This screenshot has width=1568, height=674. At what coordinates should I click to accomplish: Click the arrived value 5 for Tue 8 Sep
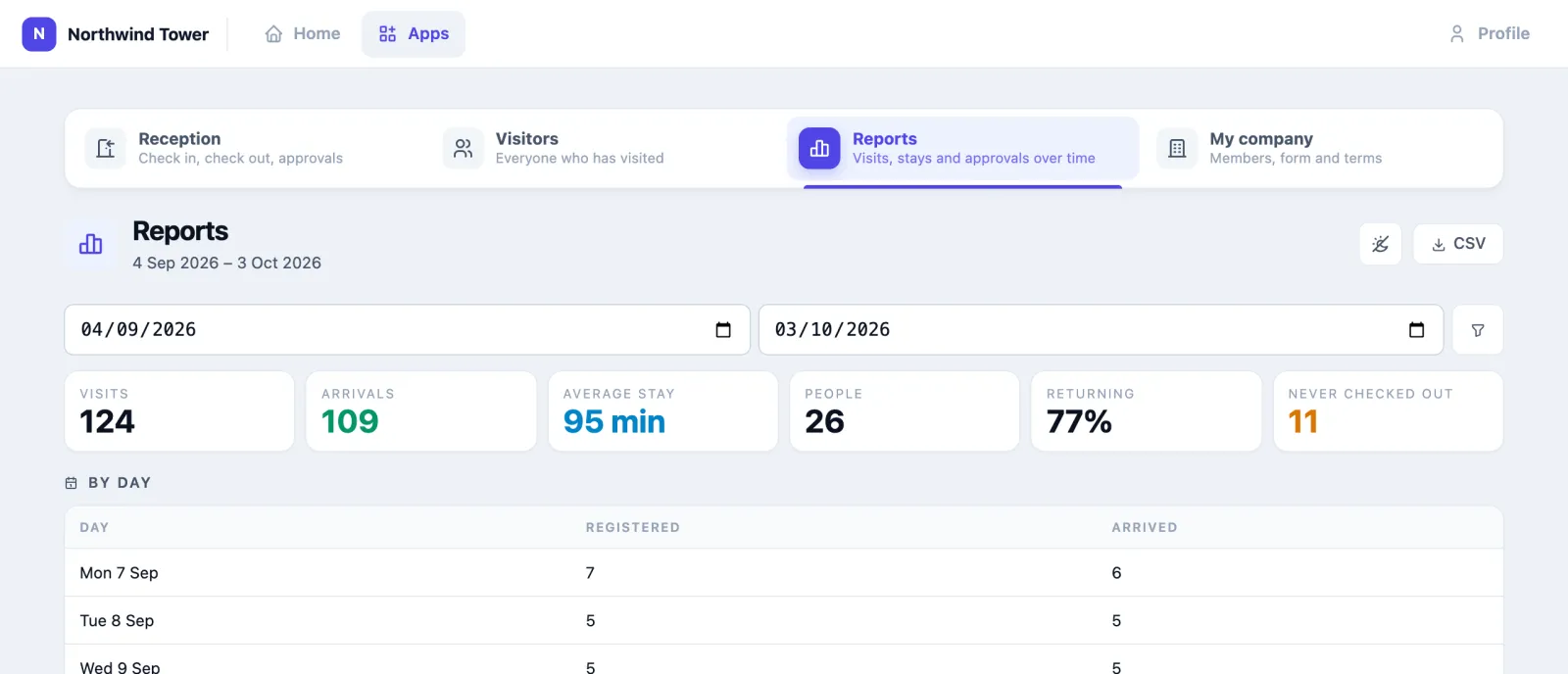(1116, 621)
